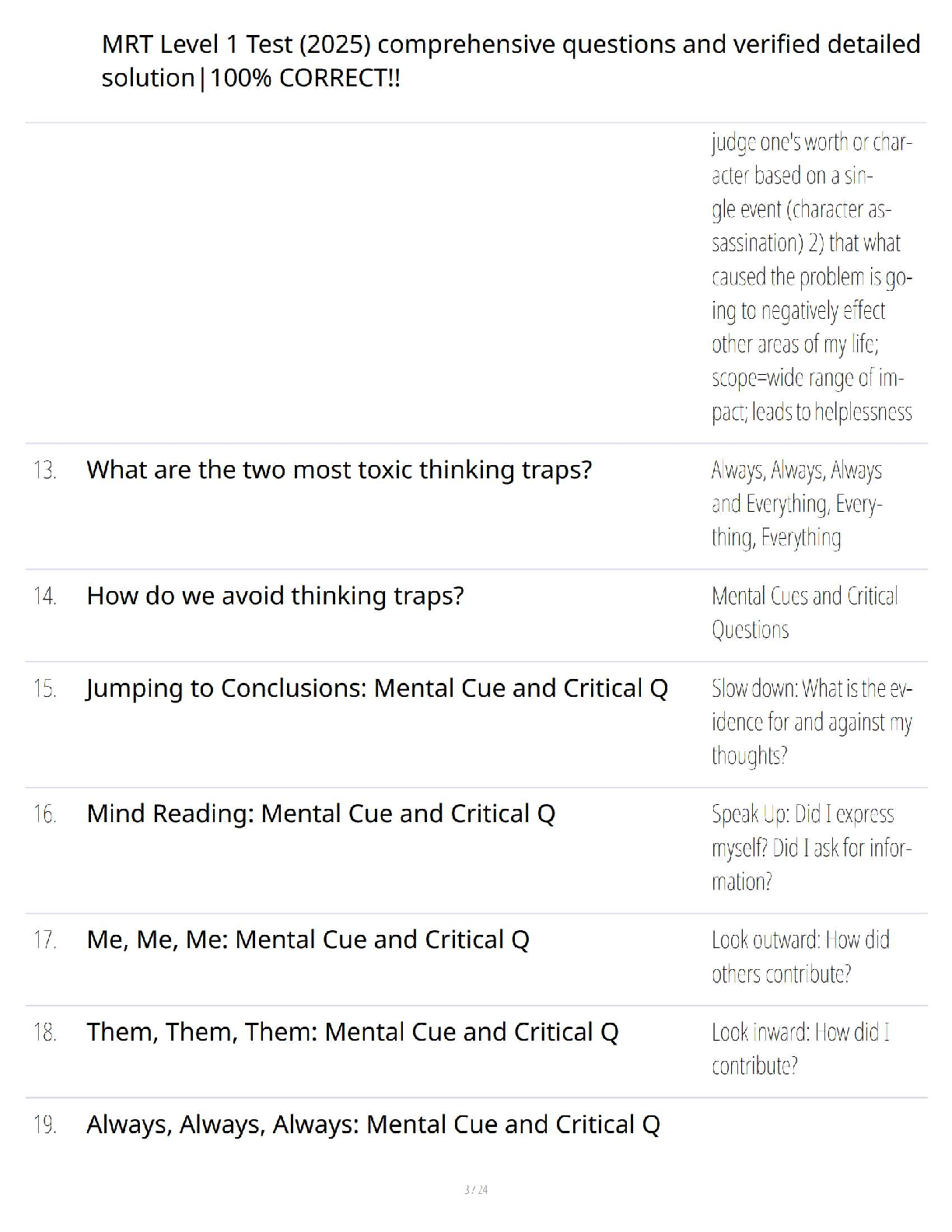The width and height of the screenshot is (952, 1232).
Task: Click row number 13
Action: coord(45,471)
